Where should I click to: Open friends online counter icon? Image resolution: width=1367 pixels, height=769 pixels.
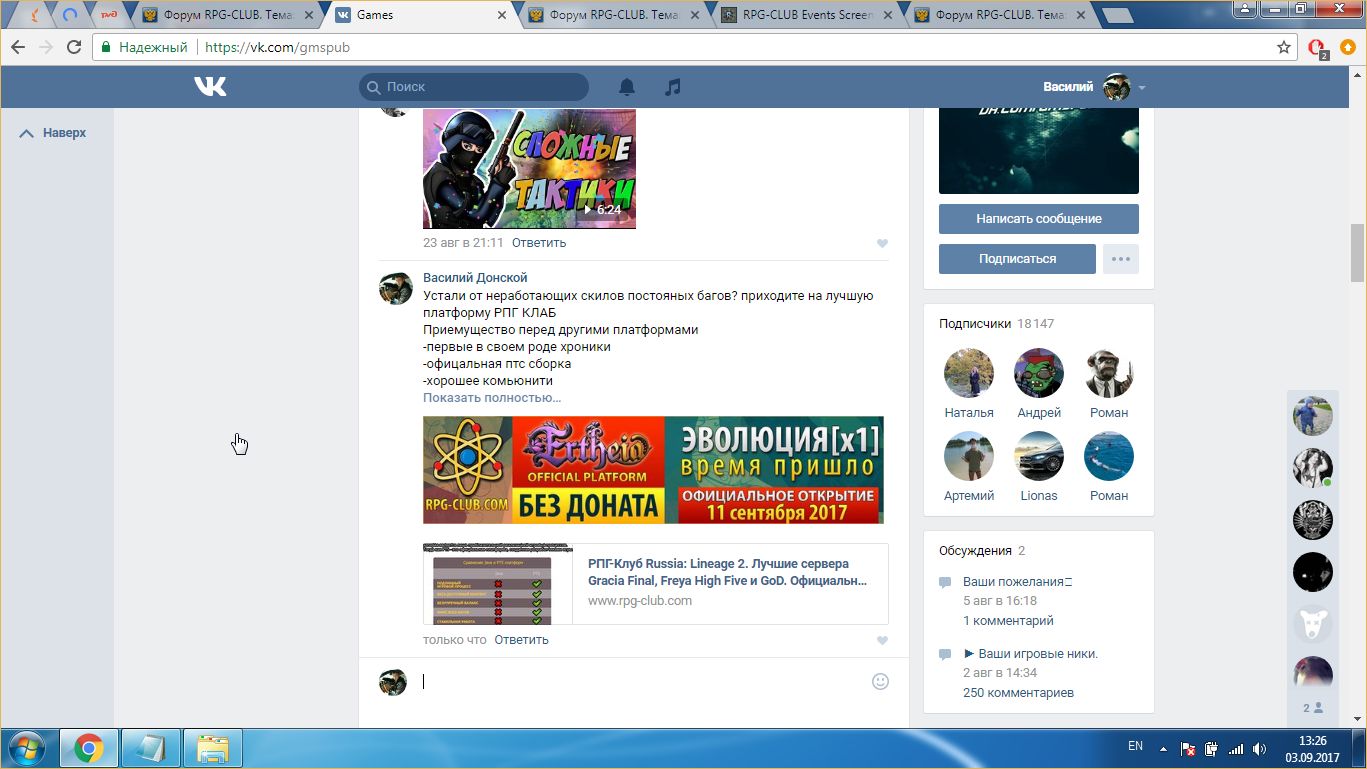[1312, 708]
